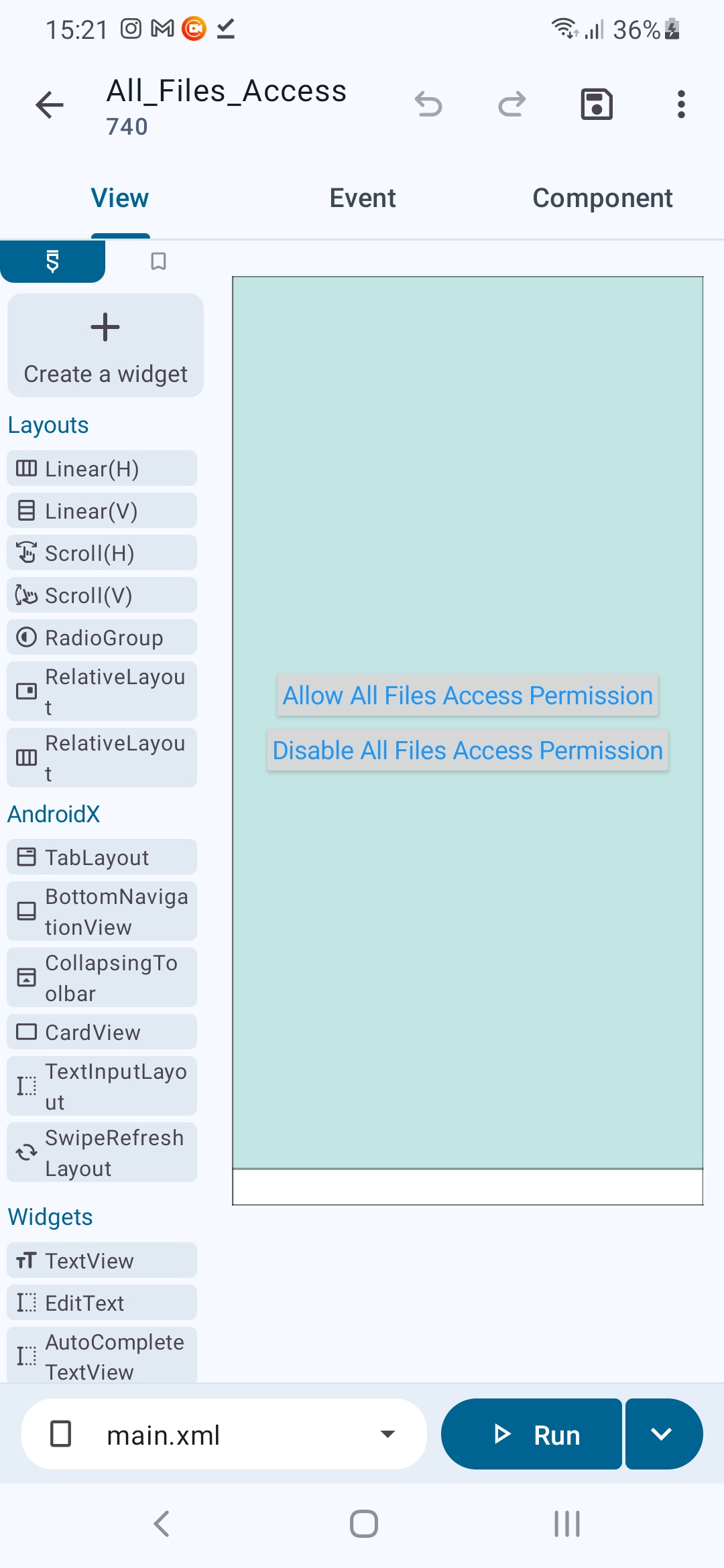
Task: Pick the RadioGroup layout widget
Action: pos(102,637)
